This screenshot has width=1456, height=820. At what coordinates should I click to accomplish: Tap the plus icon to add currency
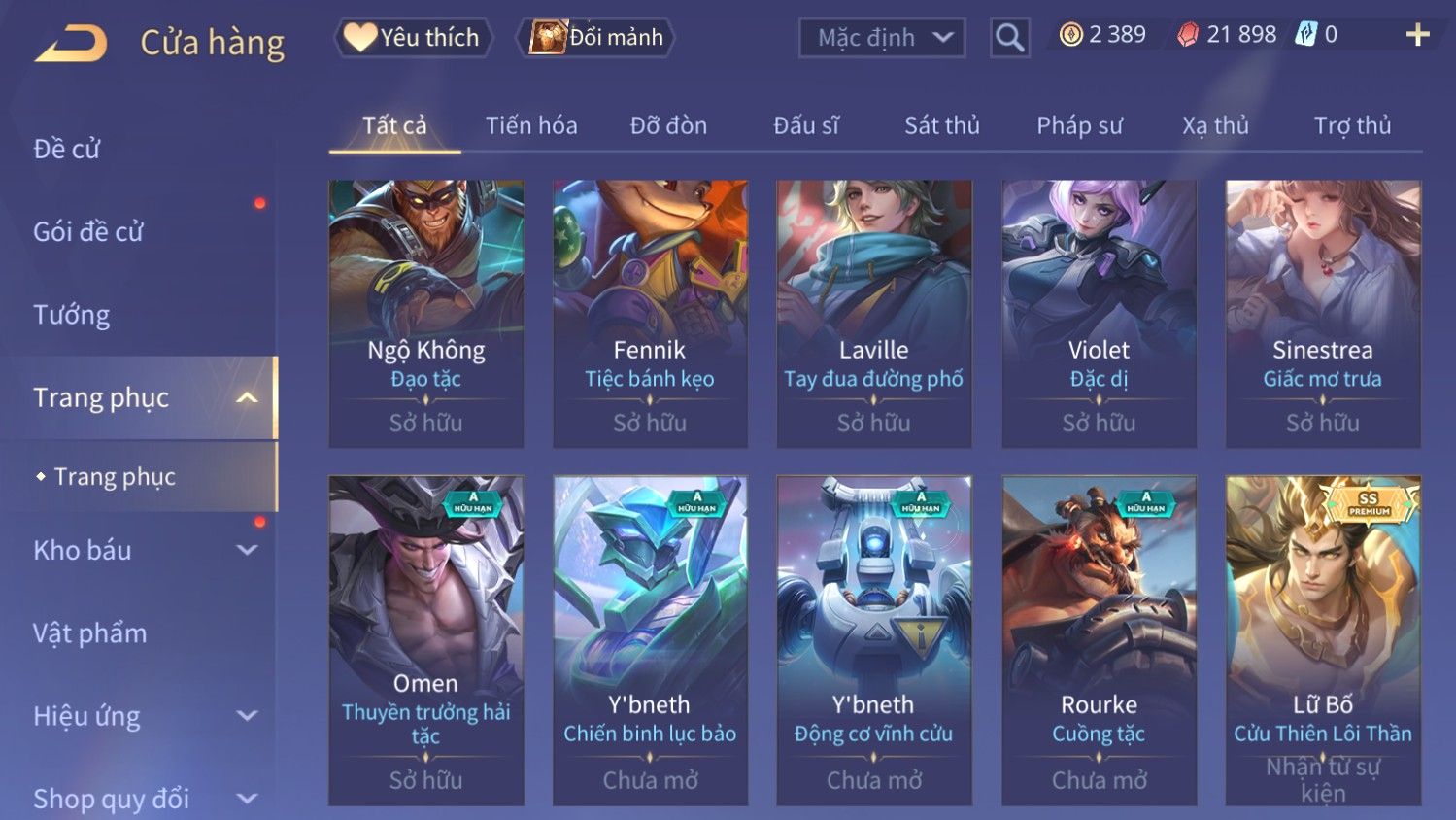click(1417, 35)
